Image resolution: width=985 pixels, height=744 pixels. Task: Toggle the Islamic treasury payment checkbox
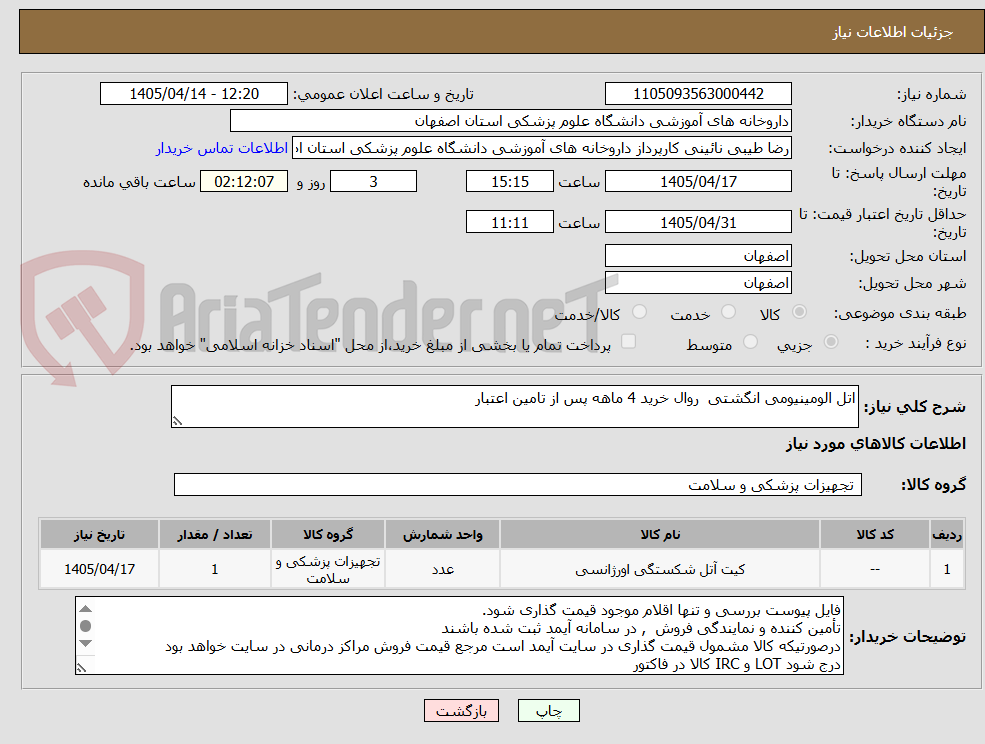click(x=628, y=341)
